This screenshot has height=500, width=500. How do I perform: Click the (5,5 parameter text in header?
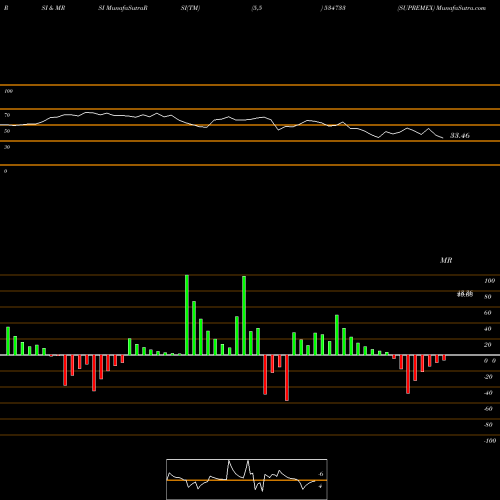pos(257,8)
